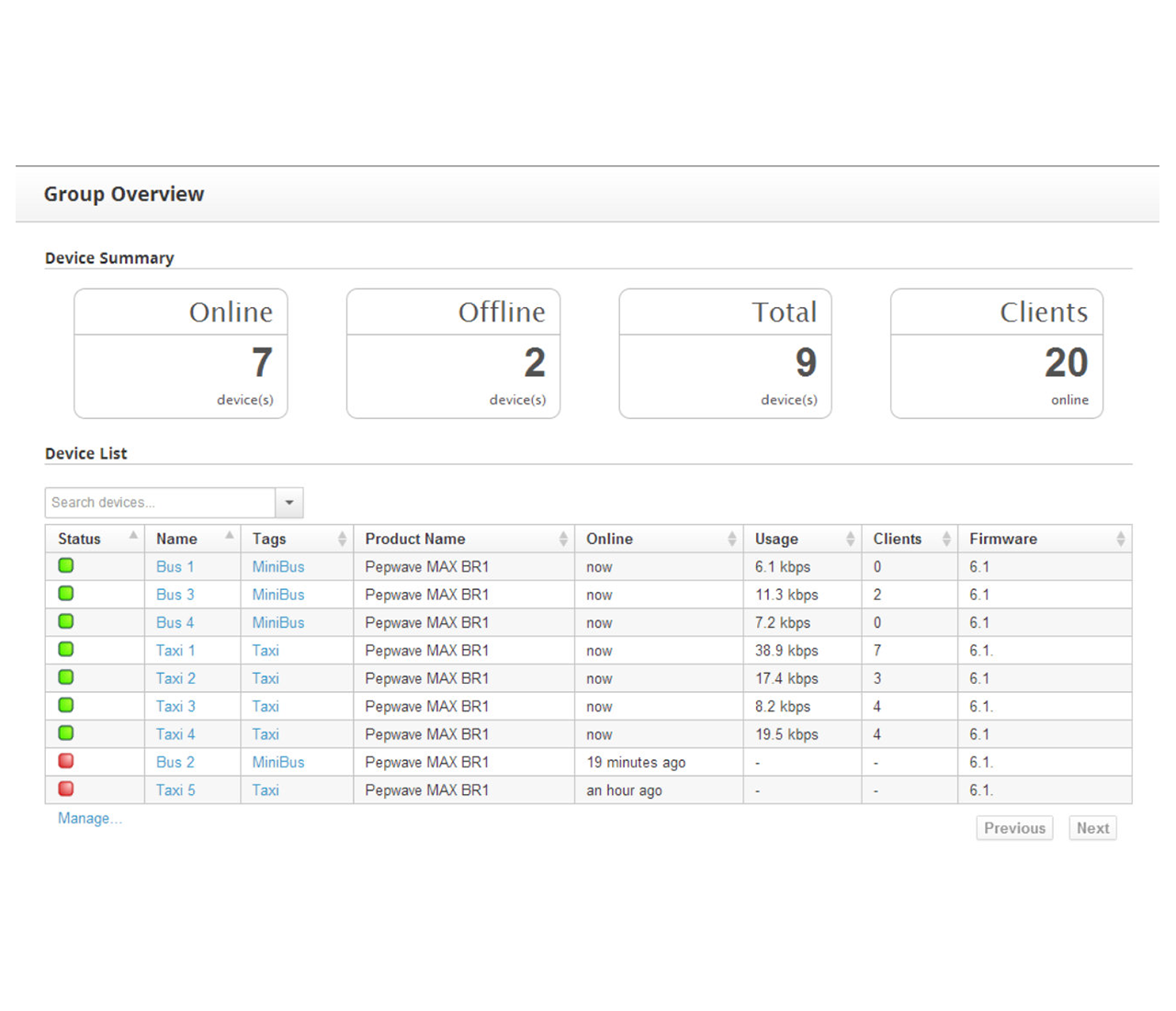Screen dimensions: 1176x1011
Task: Open the search devices dropdown arrow
Action: pyautogui.click(x=289, y=503)
